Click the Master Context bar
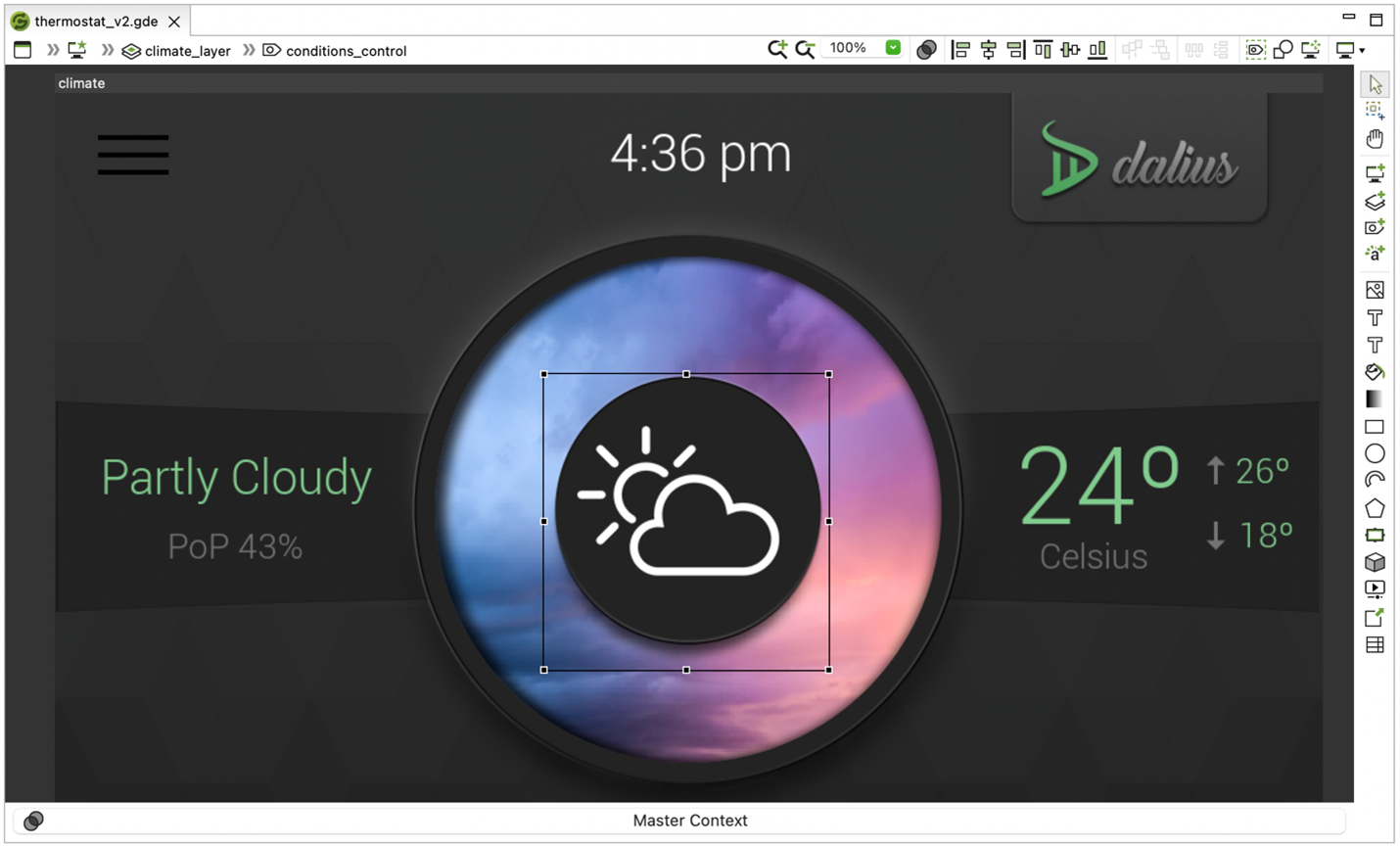1400x846 pixels. coord(690,821)
